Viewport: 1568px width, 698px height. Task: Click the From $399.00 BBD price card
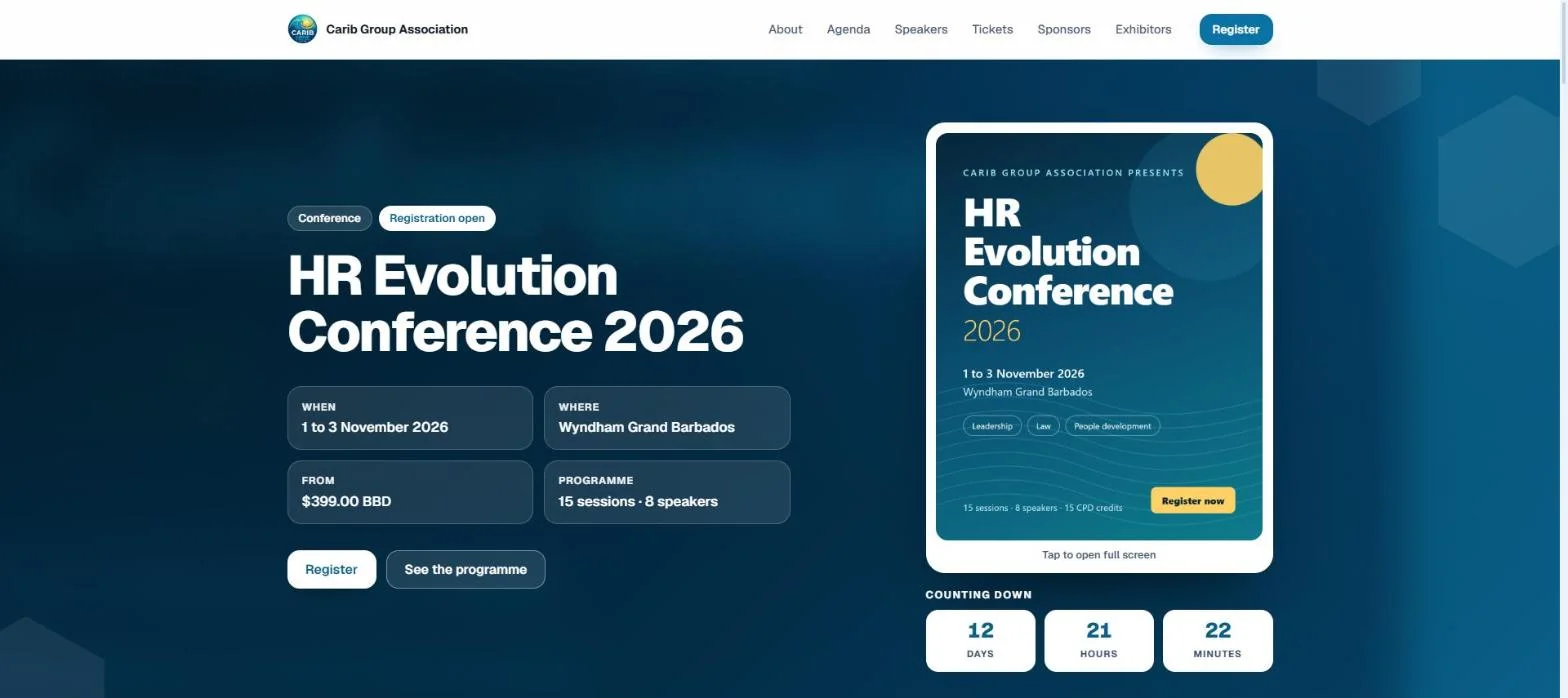point(410,492)
